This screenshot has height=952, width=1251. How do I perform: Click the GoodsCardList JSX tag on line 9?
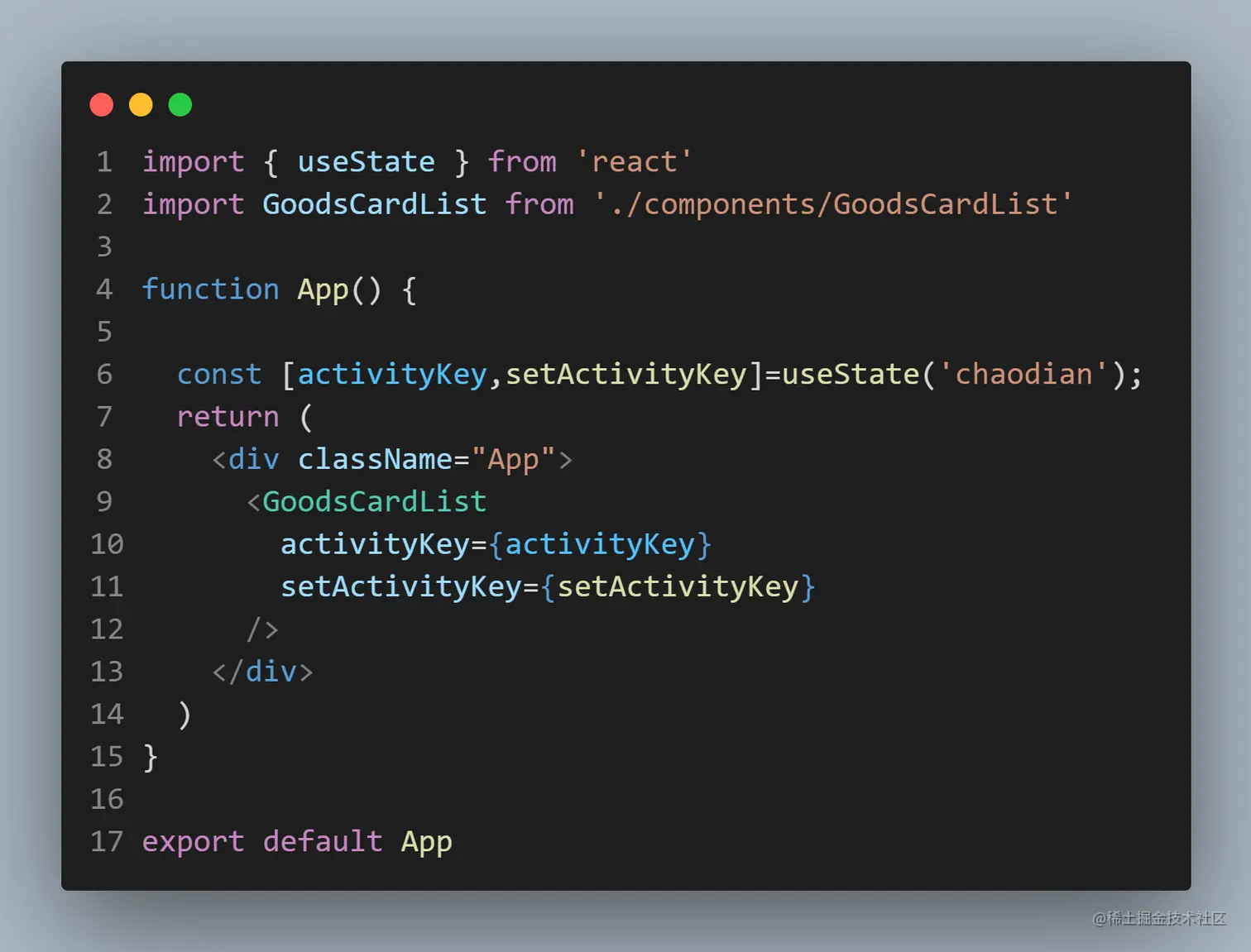[375, 501]
